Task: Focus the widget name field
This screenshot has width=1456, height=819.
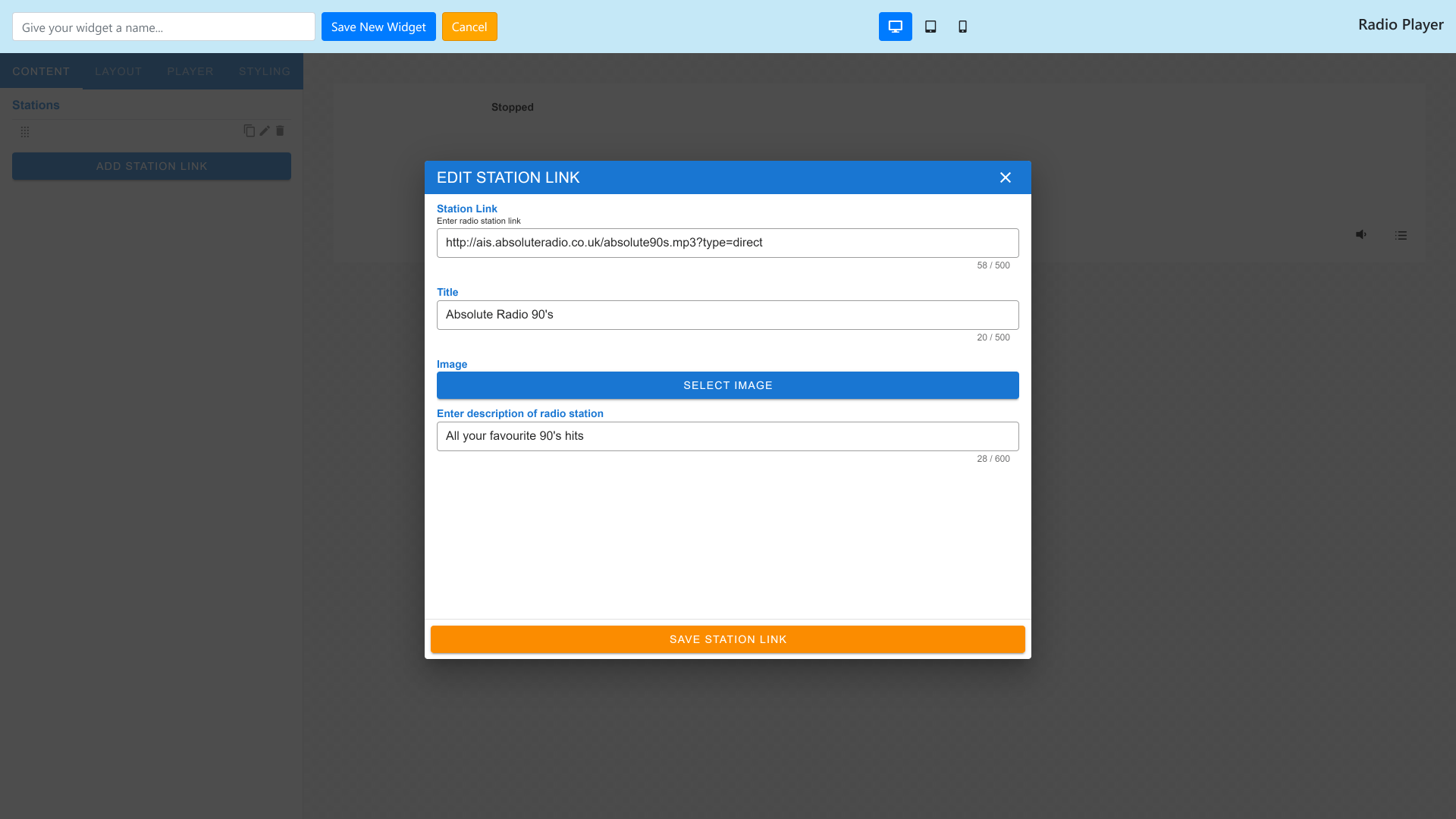Action: 164,27
